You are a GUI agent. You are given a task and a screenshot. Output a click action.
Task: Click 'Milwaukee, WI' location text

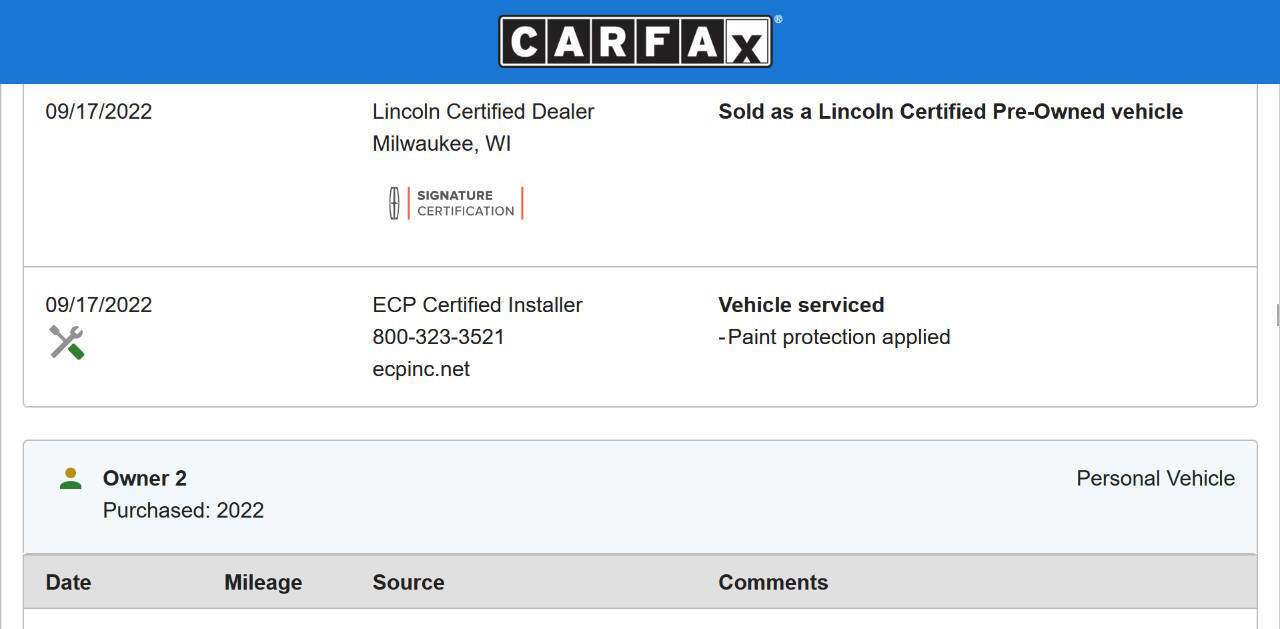pos(441,143)
